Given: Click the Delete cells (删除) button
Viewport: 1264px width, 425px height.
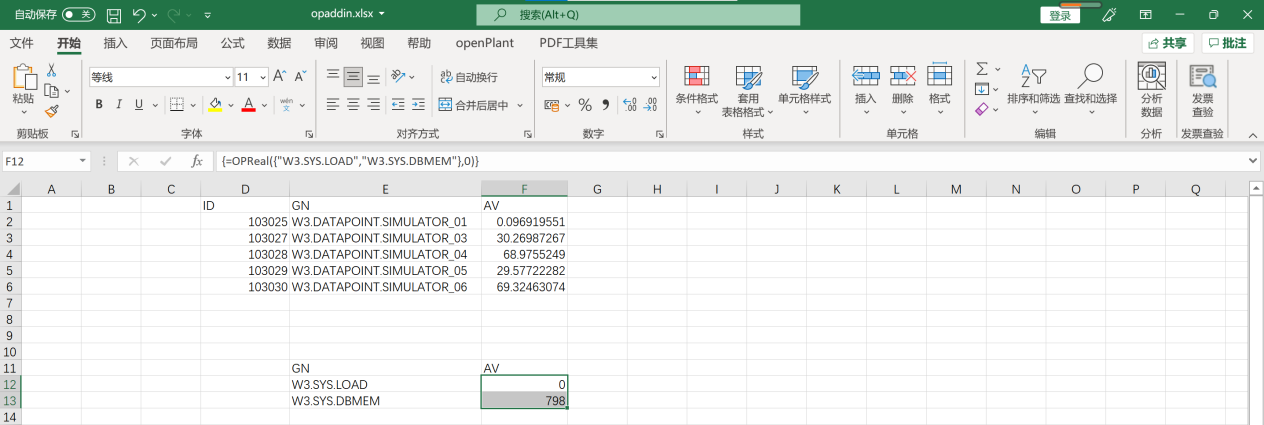Looking at the screenshot, I should point(903,89).
